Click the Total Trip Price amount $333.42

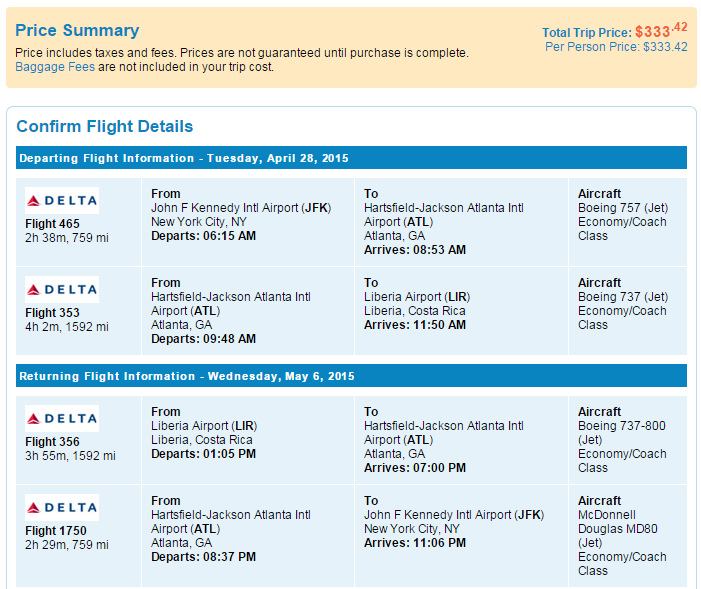661,30
